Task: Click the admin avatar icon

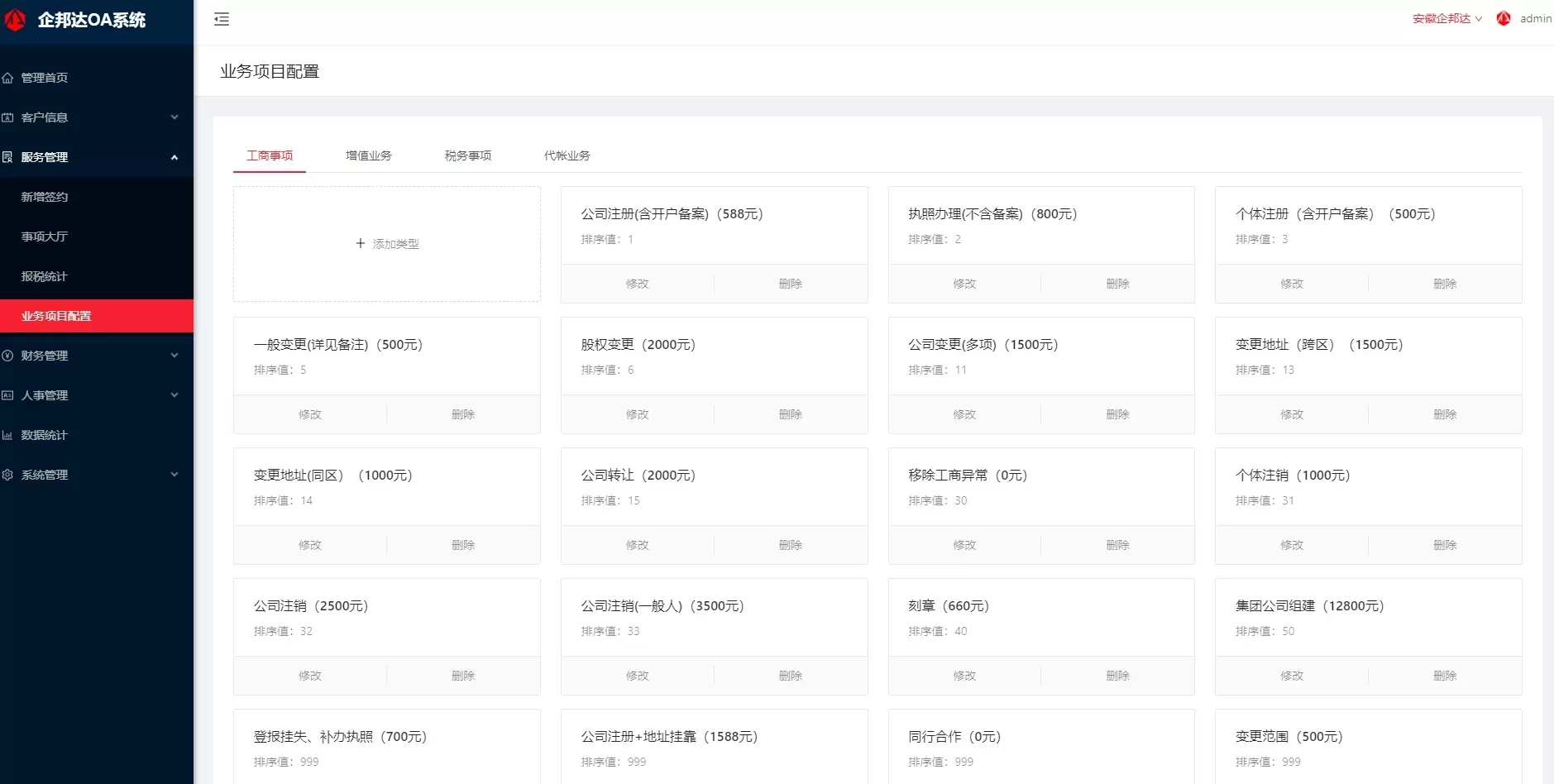Action: click(x=1504, y=18)
